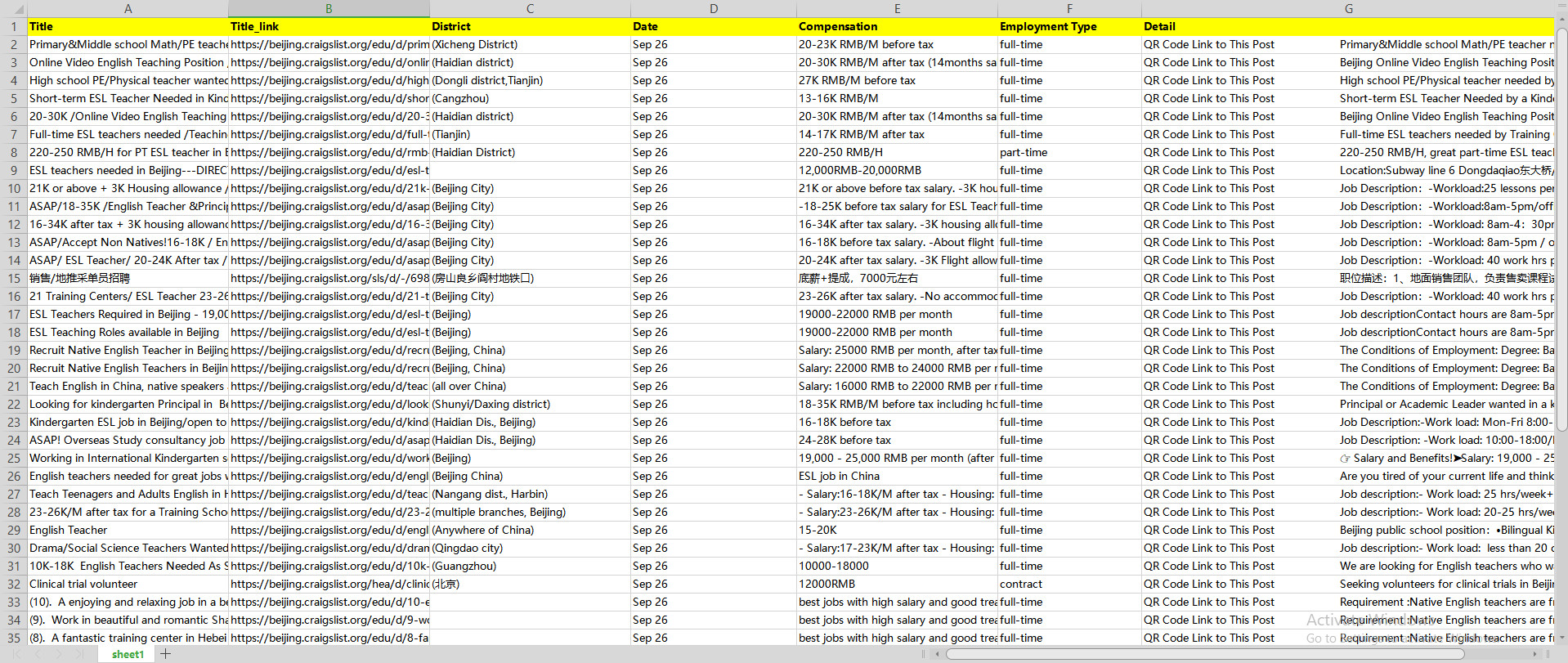Select the '(Dongli district,Tianjin)' cell
This screenshot has height=663, width=1568.
pos(530,80)
